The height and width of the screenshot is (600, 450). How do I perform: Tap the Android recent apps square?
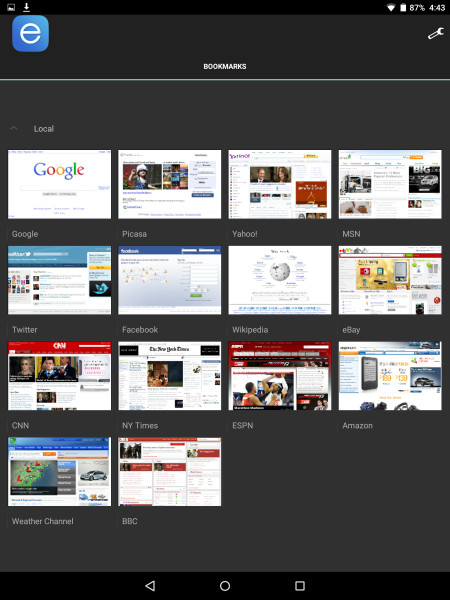tap(300, 585)
